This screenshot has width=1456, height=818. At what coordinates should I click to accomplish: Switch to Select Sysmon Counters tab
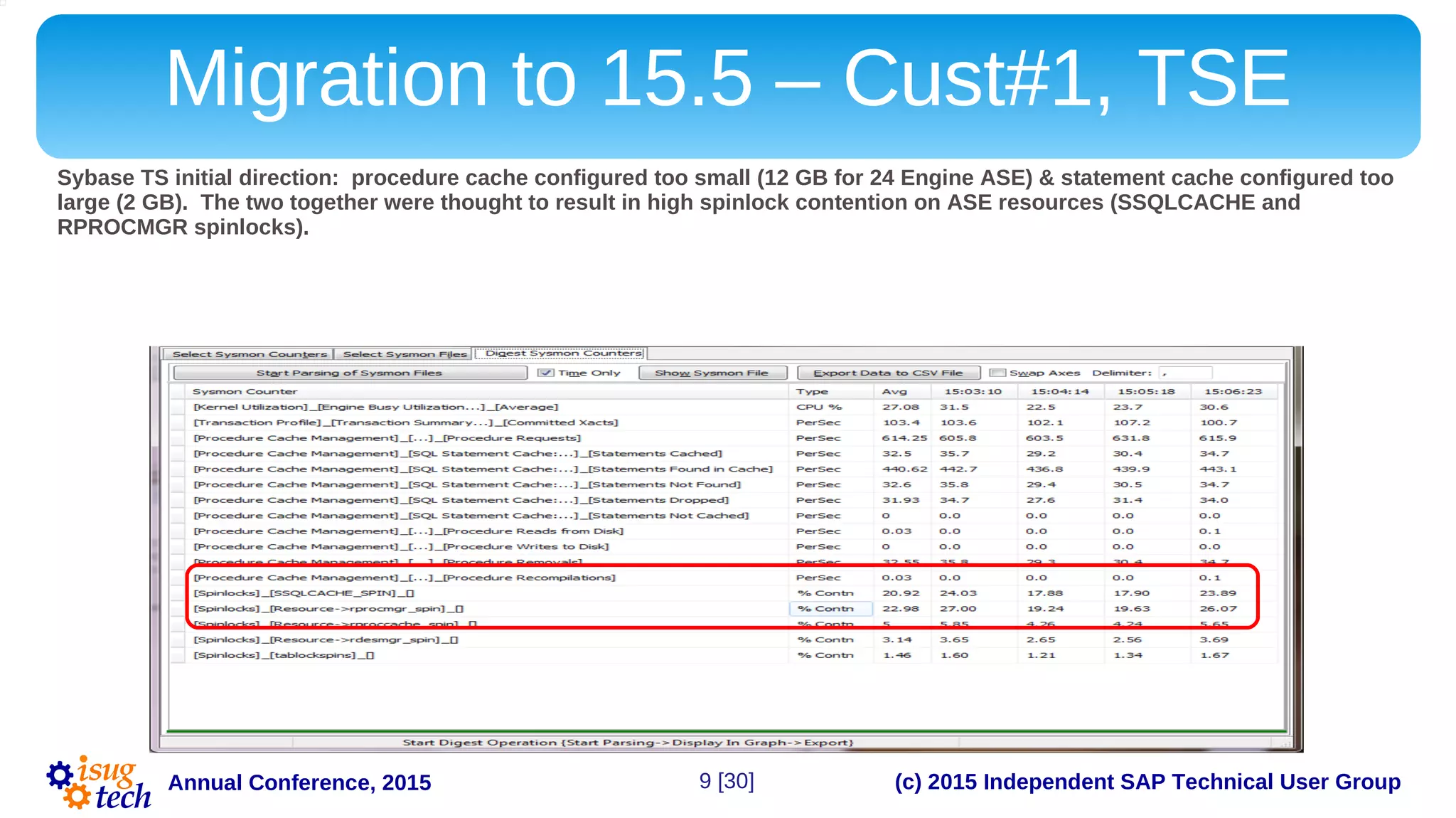(x=249, y=354)
